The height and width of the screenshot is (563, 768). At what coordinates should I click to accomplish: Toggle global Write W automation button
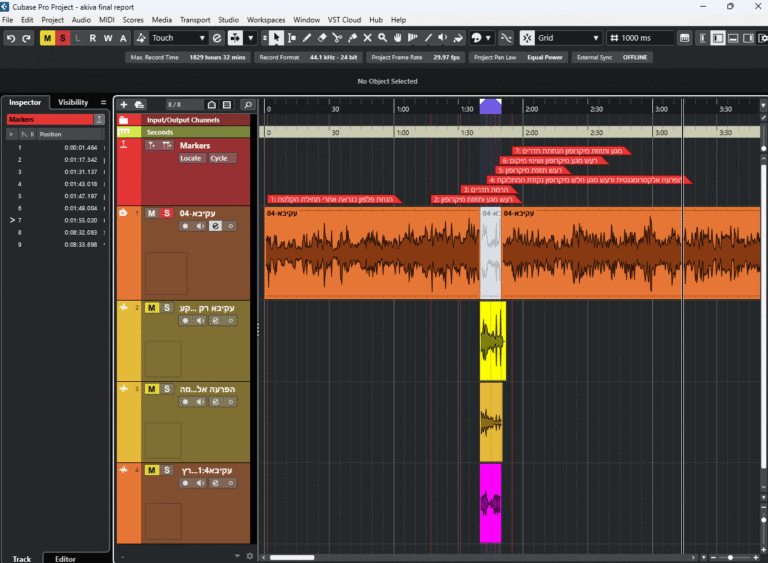click(108, 38)
